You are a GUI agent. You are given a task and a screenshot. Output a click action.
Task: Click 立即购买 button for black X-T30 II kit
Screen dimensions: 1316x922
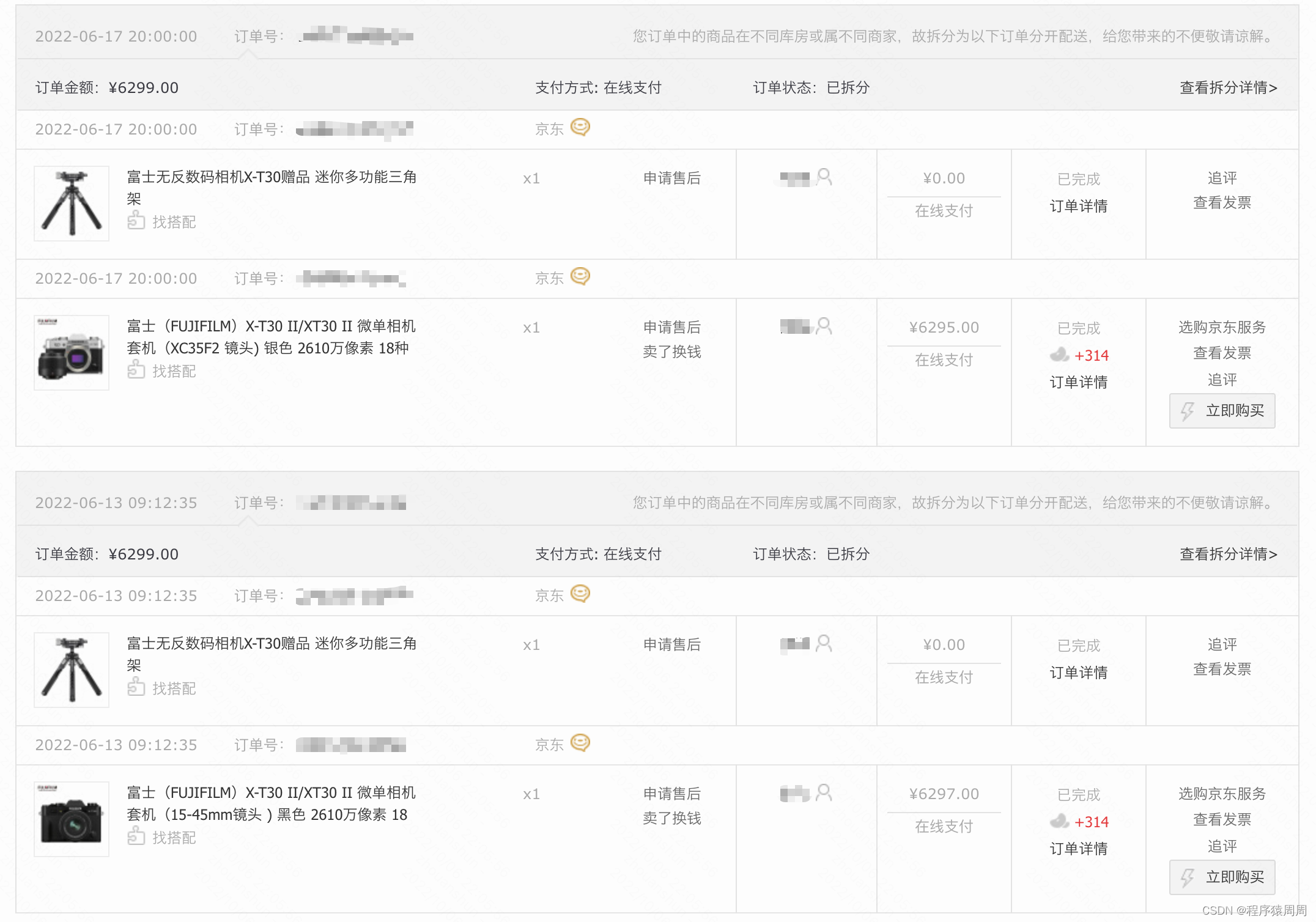pyautogui.click(x=1222, y=877)
